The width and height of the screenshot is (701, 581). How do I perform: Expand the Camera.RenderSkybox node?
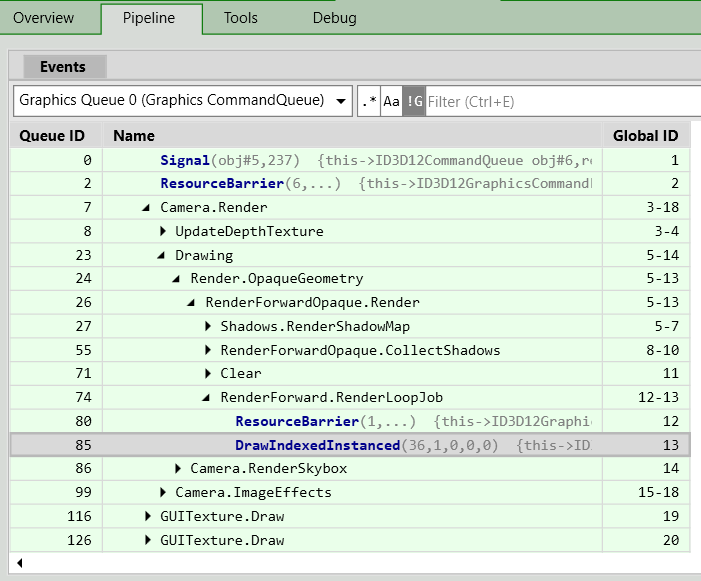pos(178,469)
